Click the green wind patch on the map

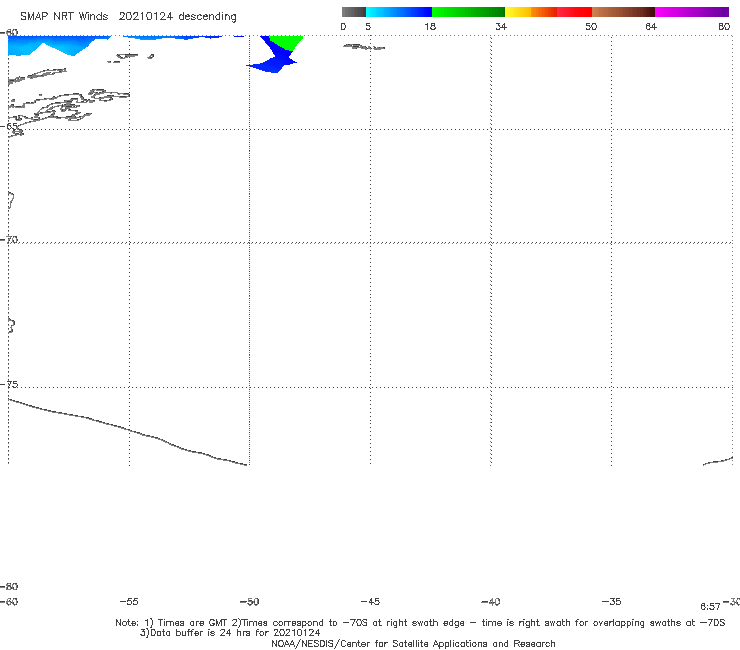(286, 42)
